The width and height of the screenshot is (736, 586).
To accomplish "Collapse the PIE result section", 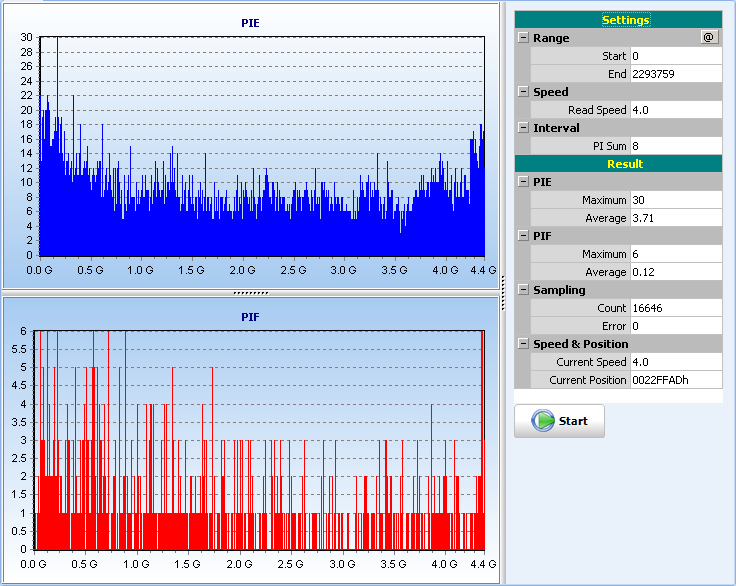I will [x=523, y=182].
